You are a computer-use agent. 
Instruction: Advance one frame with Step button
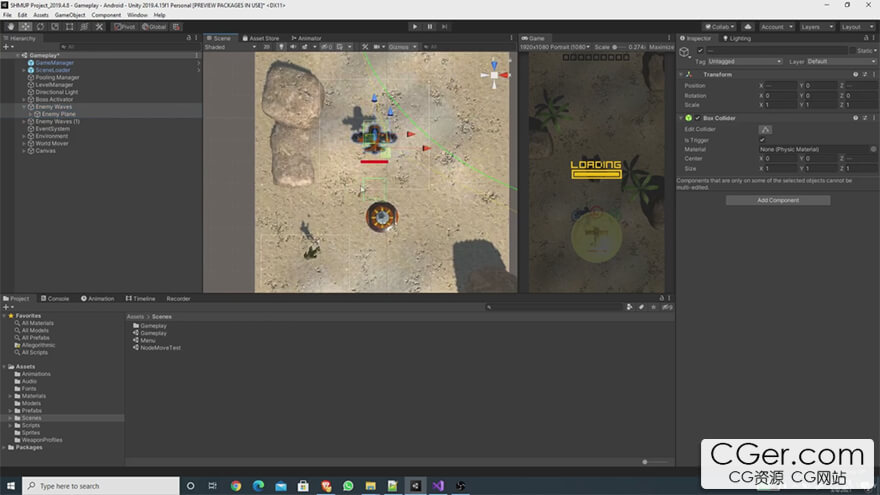point(444,26)
